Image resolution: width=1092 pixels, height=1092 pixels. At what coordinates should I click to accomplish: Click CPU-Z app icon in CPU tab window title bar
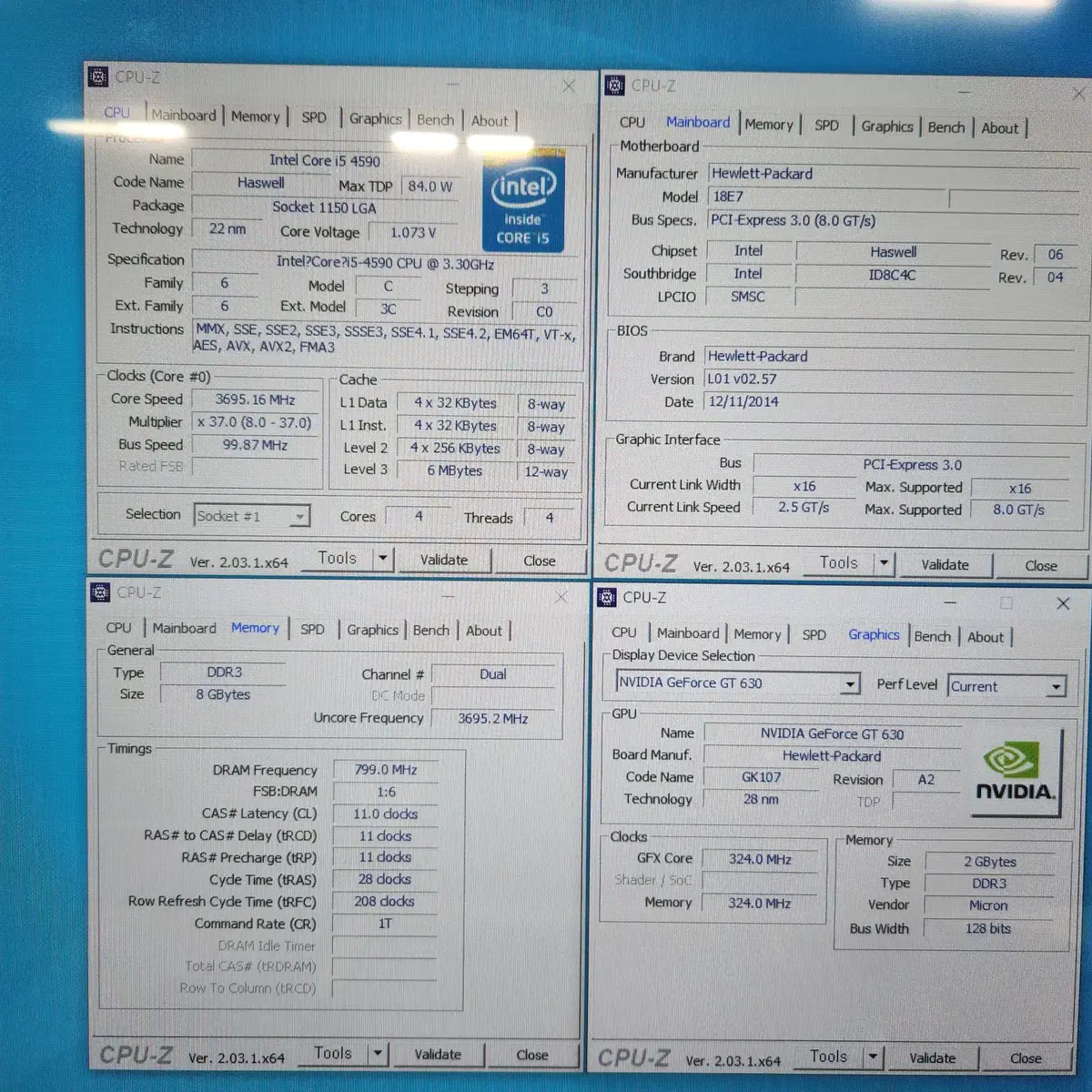point(98,77)
